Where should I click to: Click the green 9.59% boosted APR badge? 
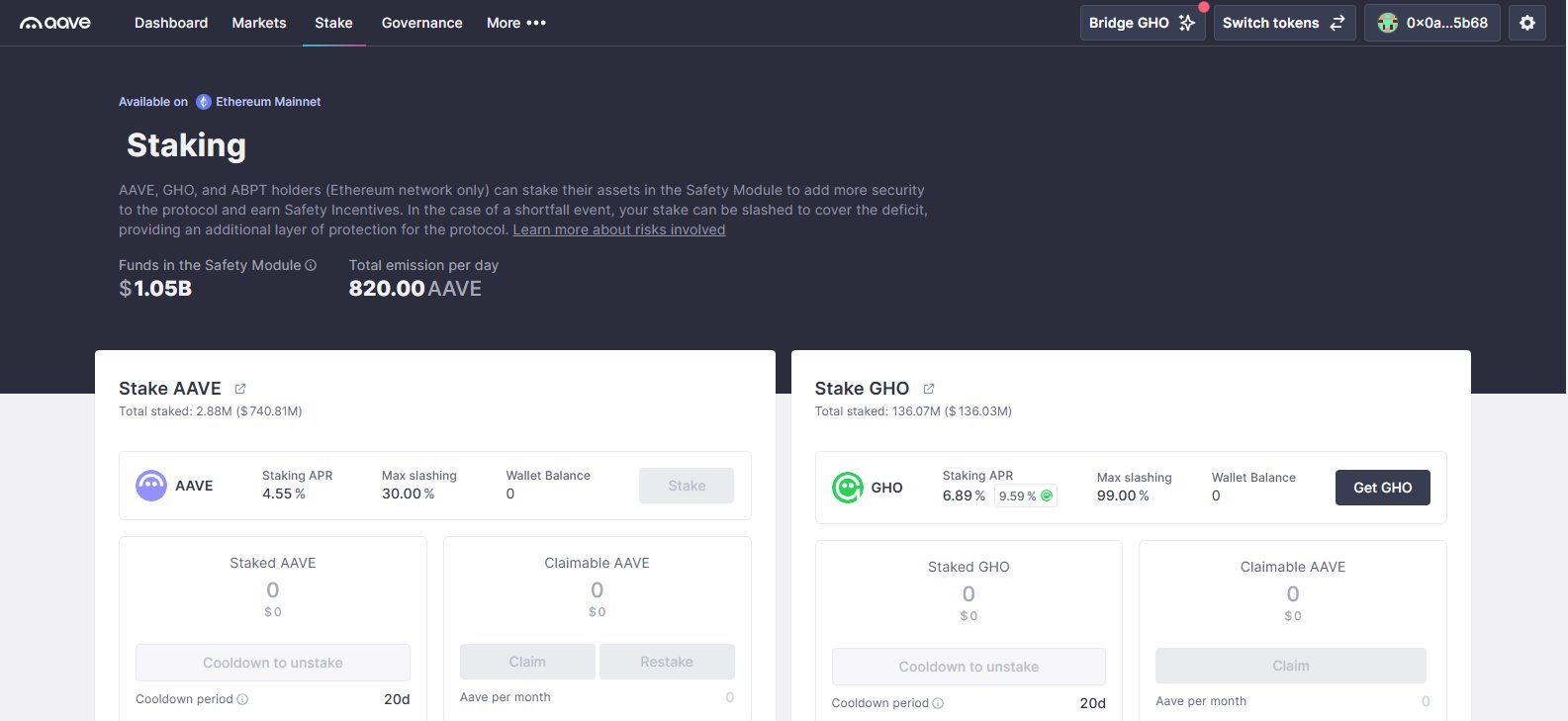pos(1025,496)
